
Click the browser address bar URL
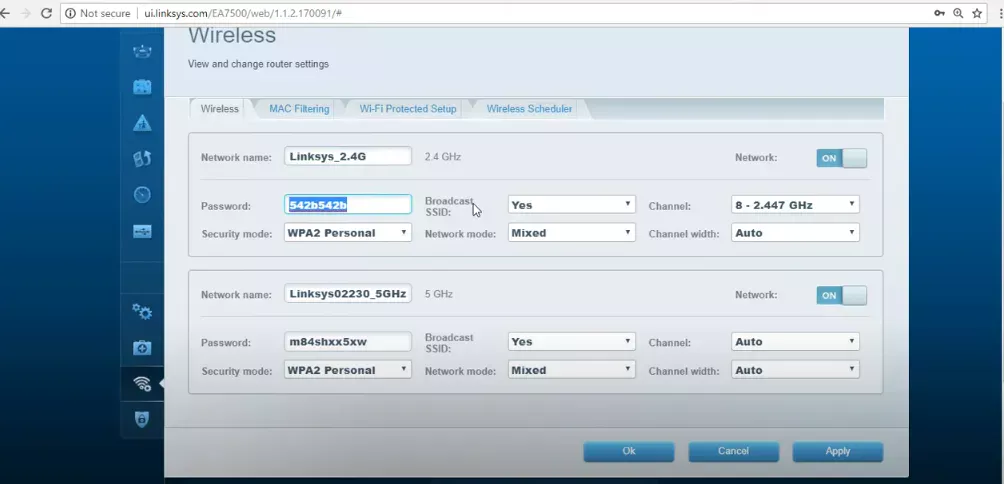point(243,13)
